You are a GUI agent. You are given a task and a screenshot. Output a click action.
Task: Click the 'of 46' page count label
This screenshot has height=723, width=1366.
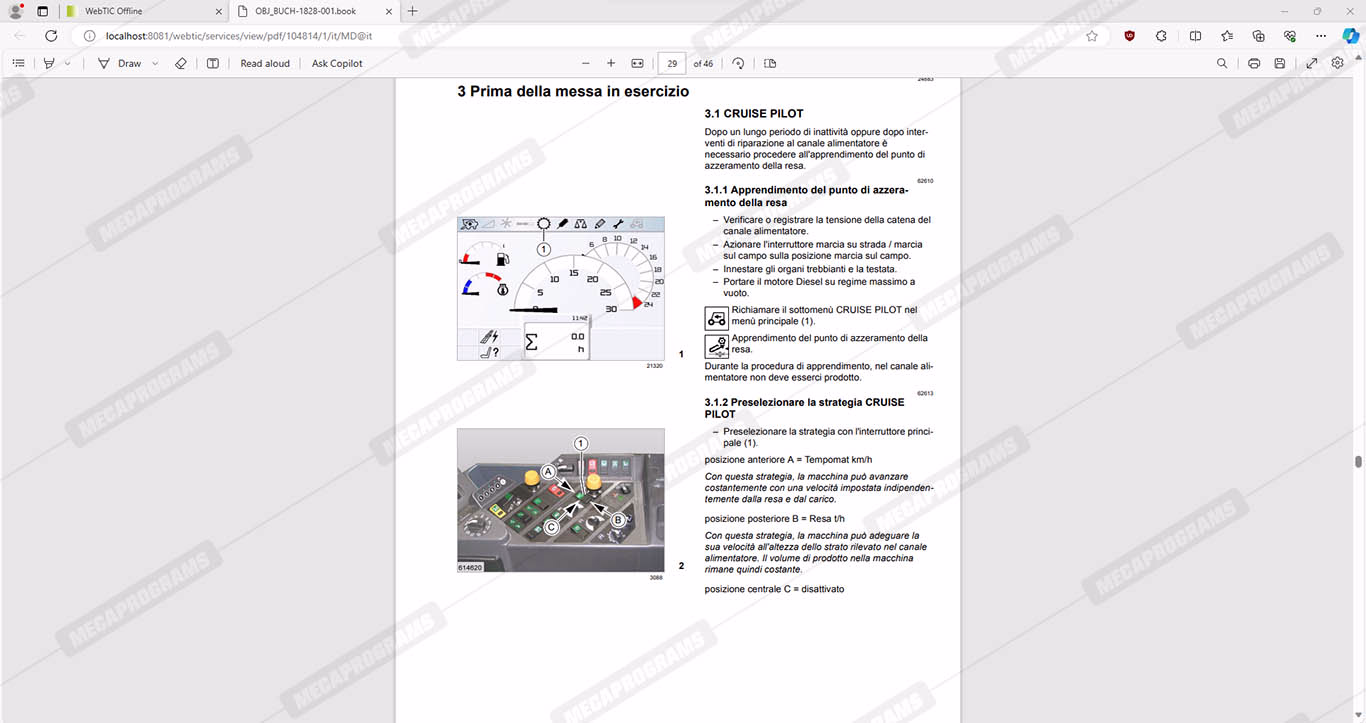tap(703, 63)
